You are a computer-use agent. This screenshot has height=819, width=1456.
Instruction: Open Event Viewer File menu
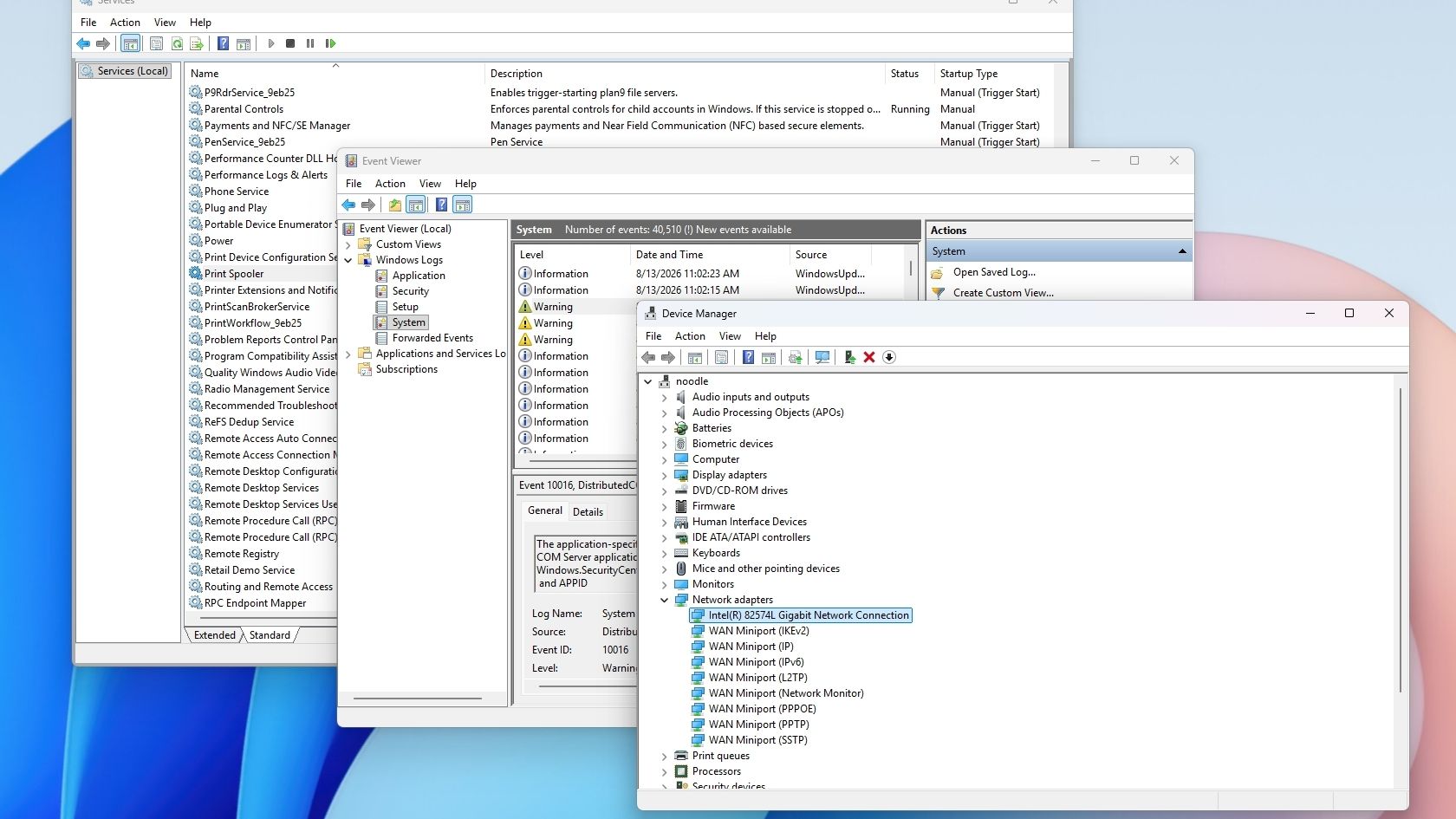354,184
